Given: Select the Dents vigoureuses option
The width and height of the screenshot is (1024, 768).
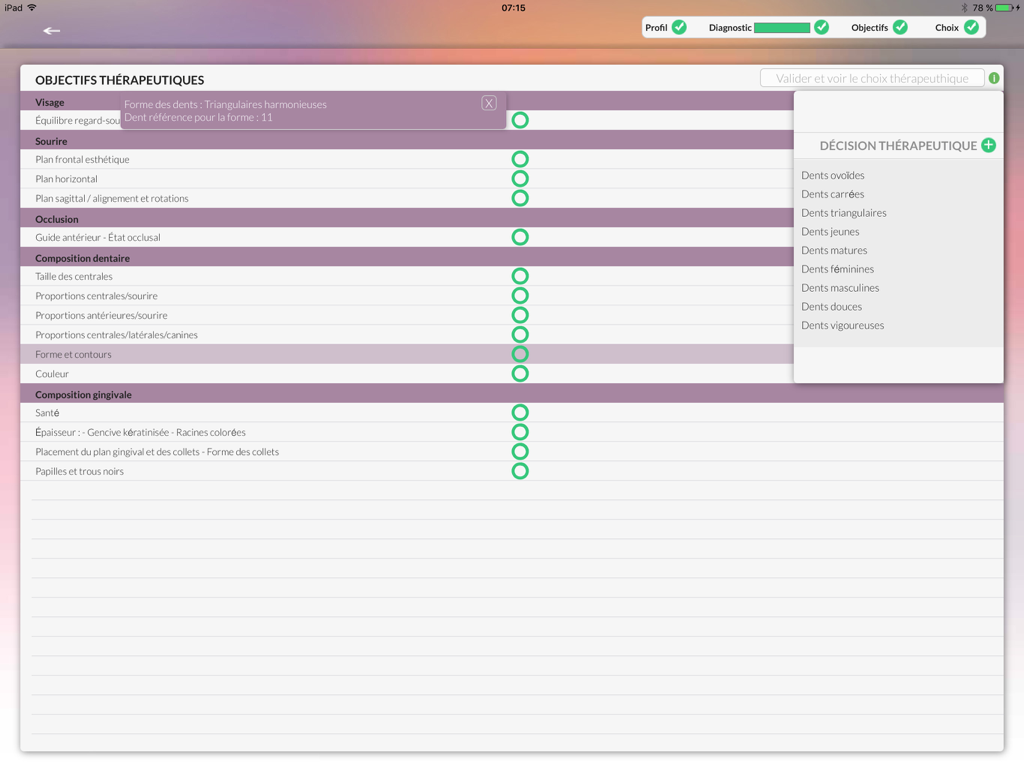Looking at the screenshot, I should (841, 325).
